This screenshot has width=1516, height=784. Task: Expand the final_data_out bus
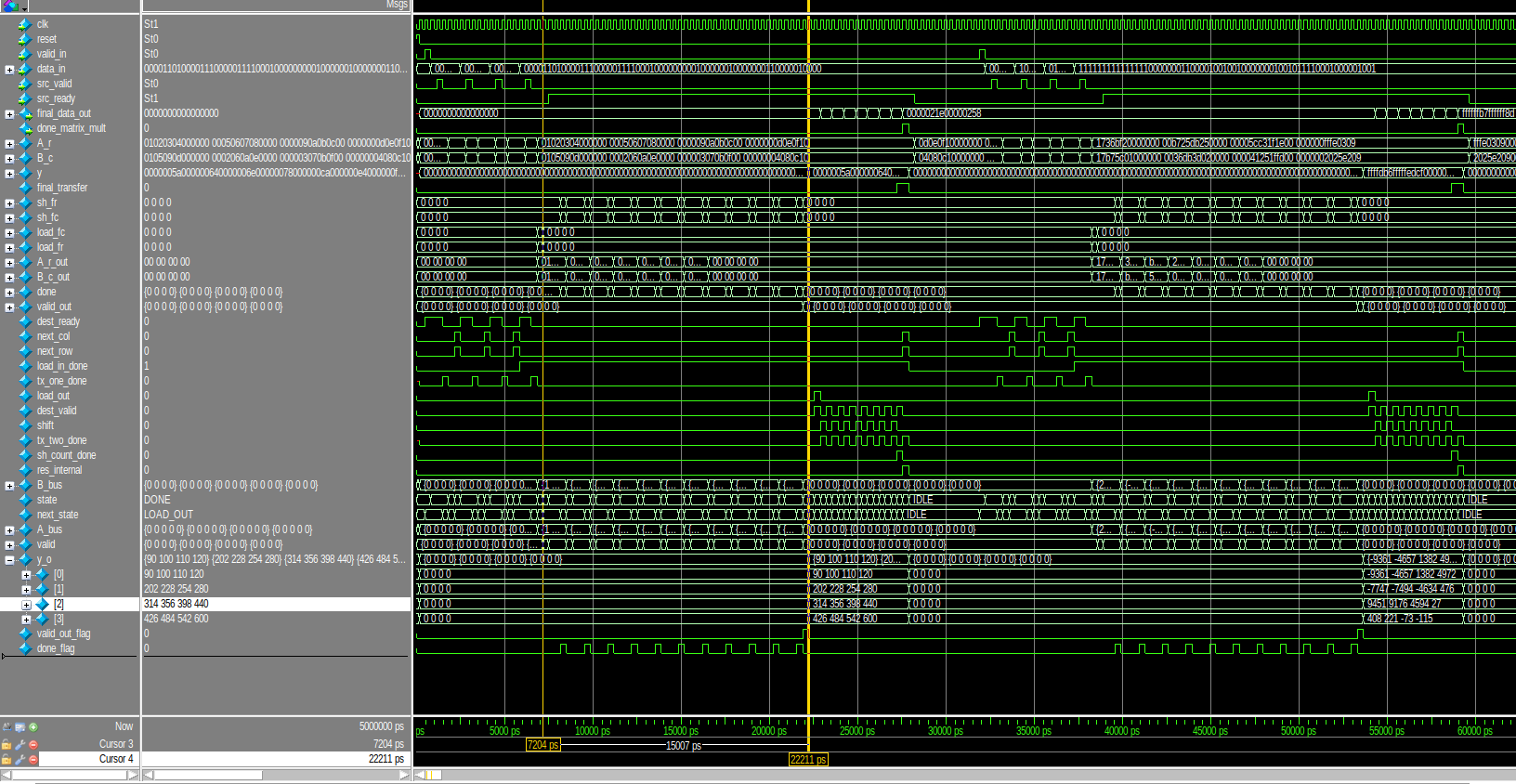(x=9, y=113)
